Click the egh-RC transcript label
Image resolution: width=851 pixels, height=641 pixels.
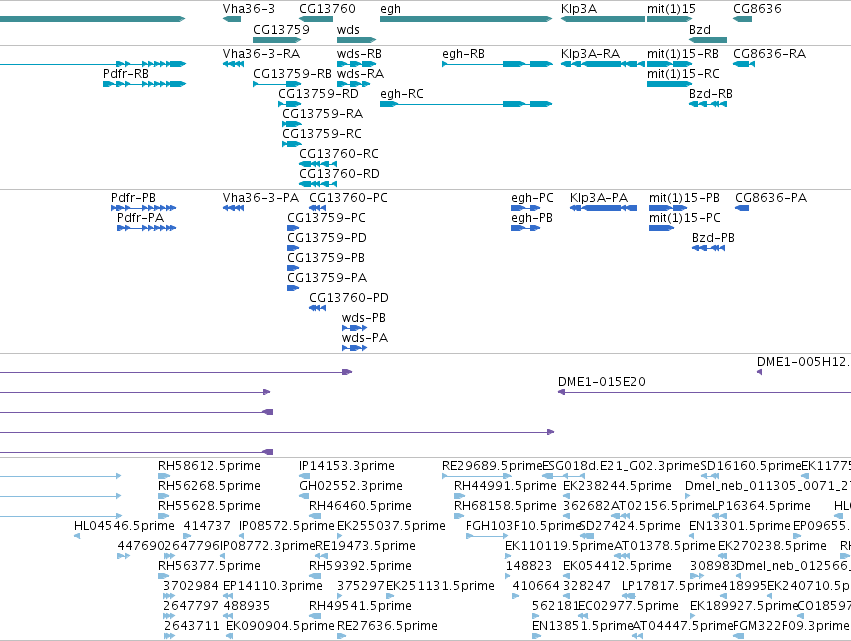click(402, 94)
